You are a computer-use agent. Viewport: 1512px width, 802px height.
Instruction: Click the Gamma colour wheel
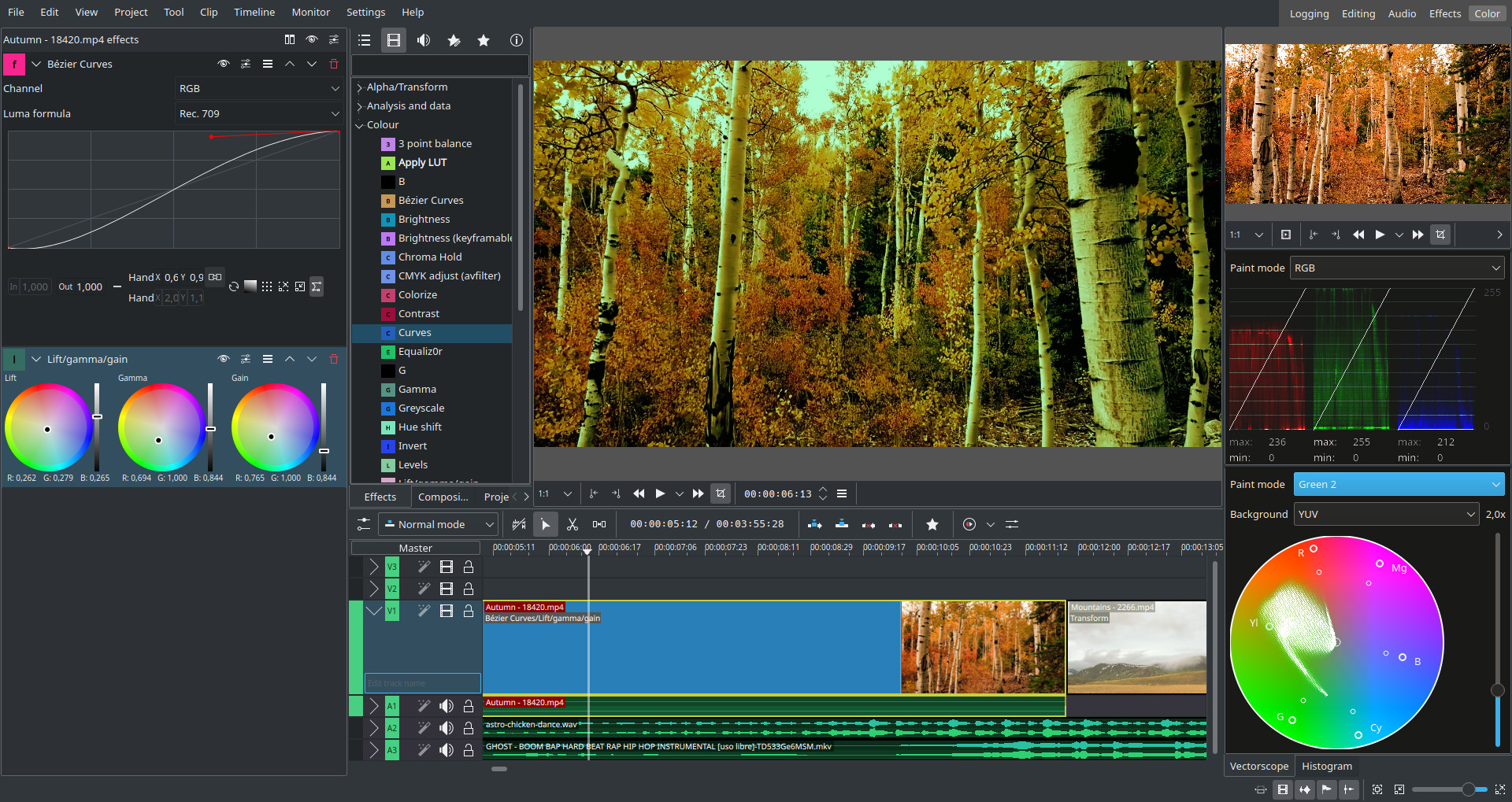coord(161,427)
